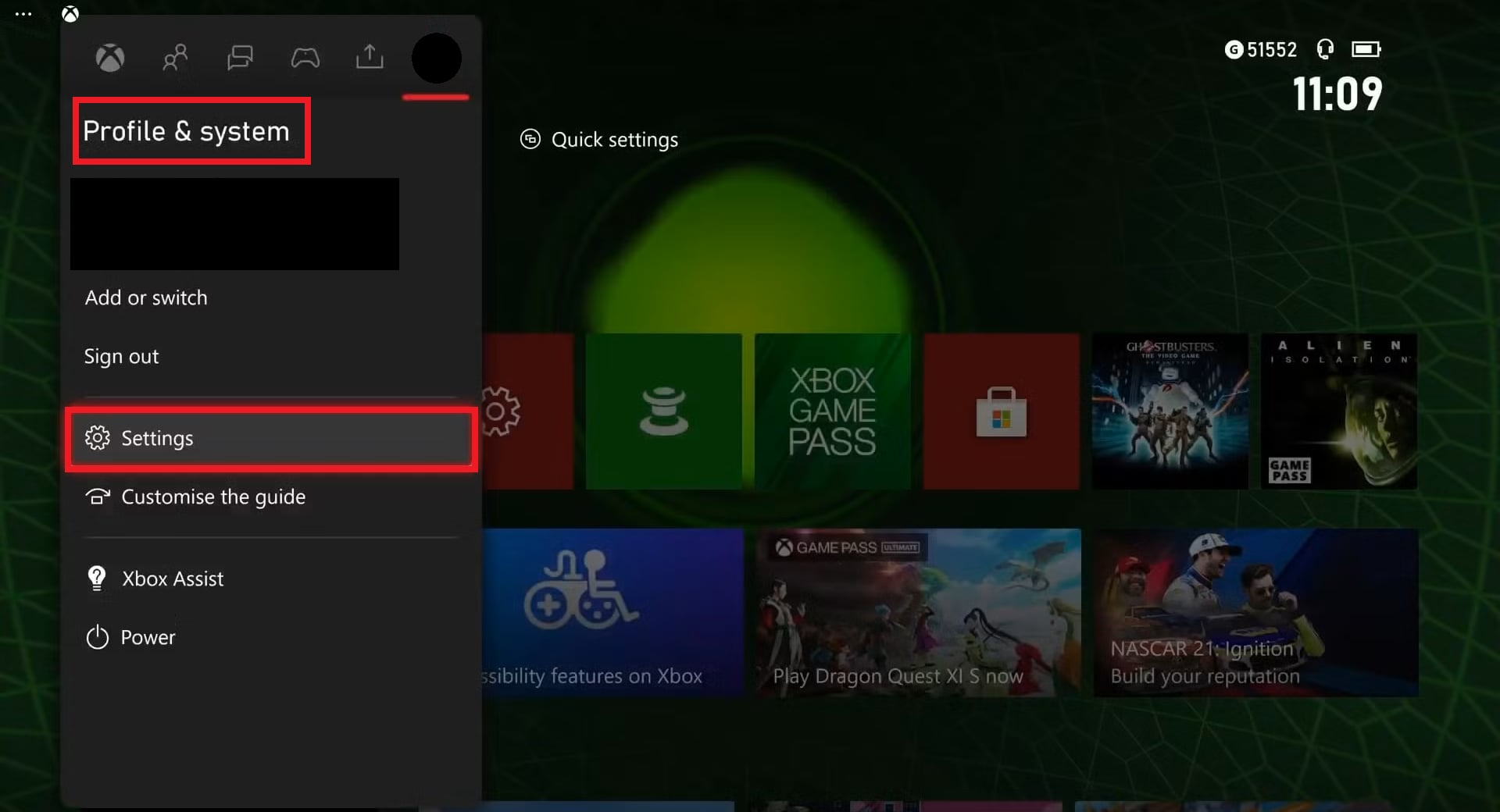Open the red Settings gear tile
This screenshot has width=1500, height=812.
[x=528, y=411]
